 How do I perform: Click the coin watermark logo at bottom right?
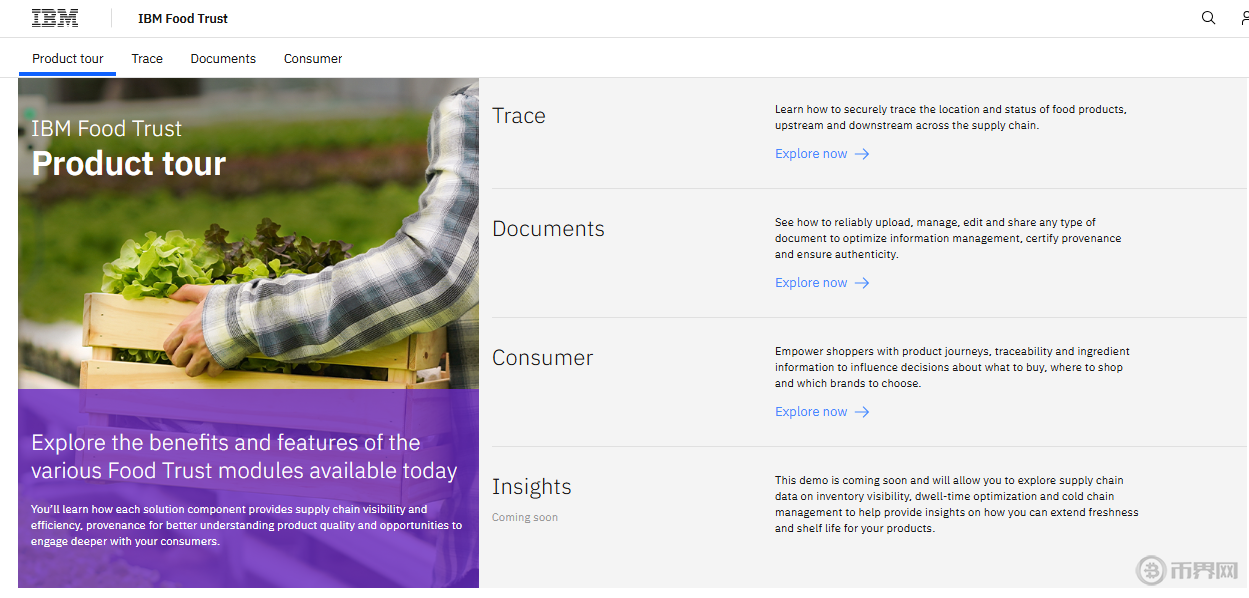point(1152,570)
